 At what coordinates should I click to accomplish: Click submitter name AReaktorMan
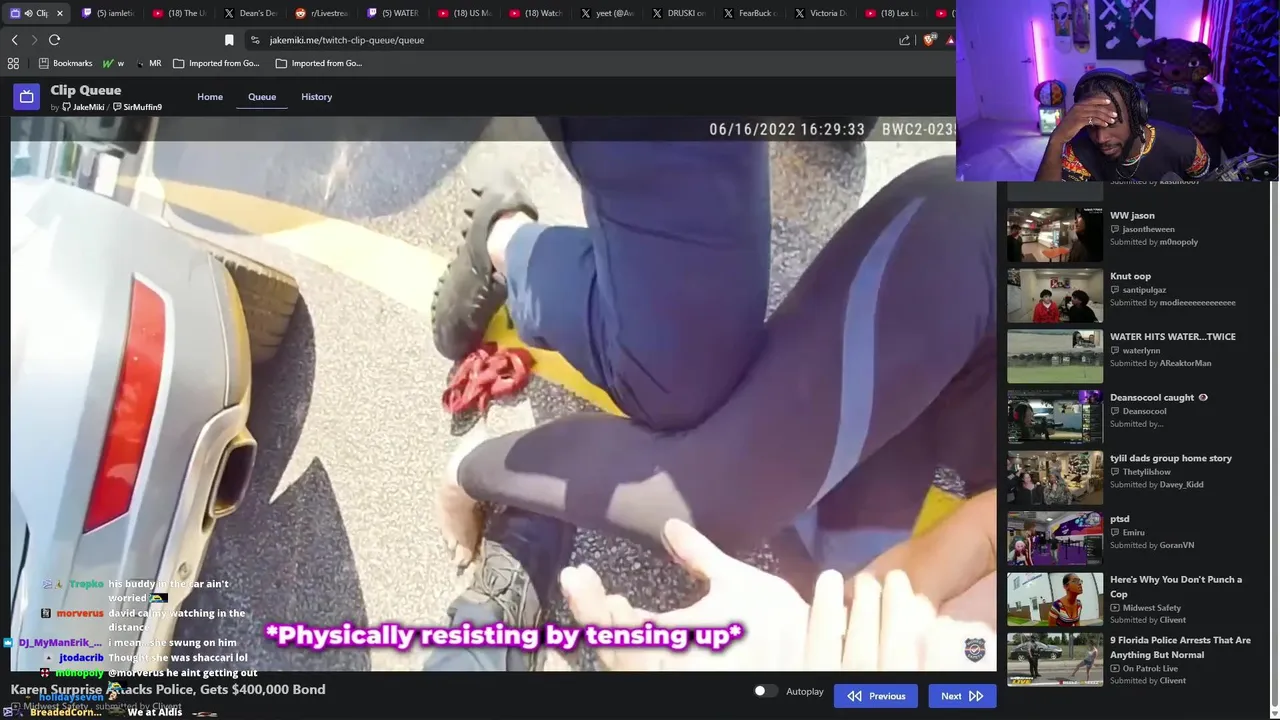point(1185,363)
